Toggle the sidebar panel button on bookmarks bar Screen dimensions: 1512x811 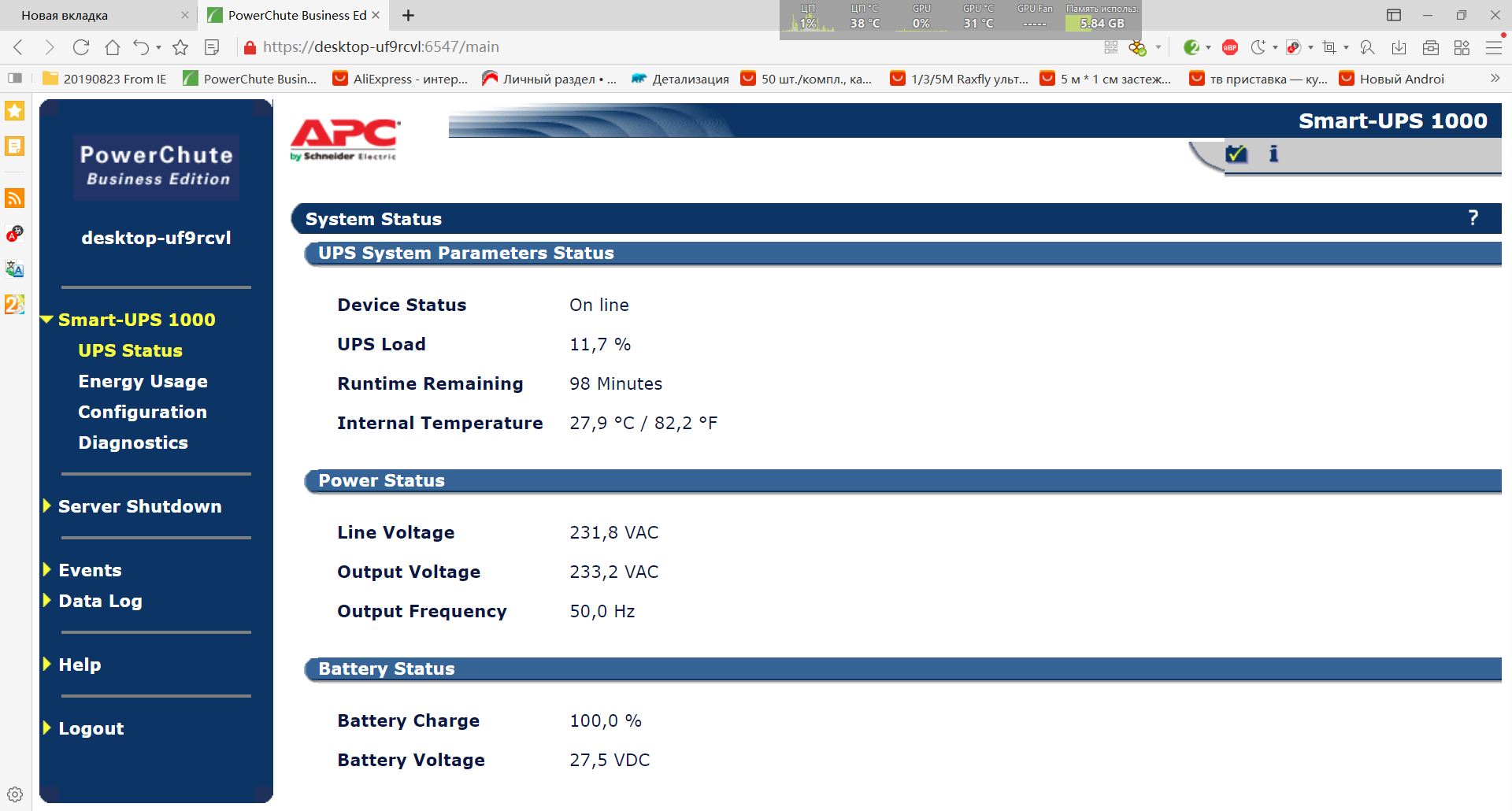15,79
